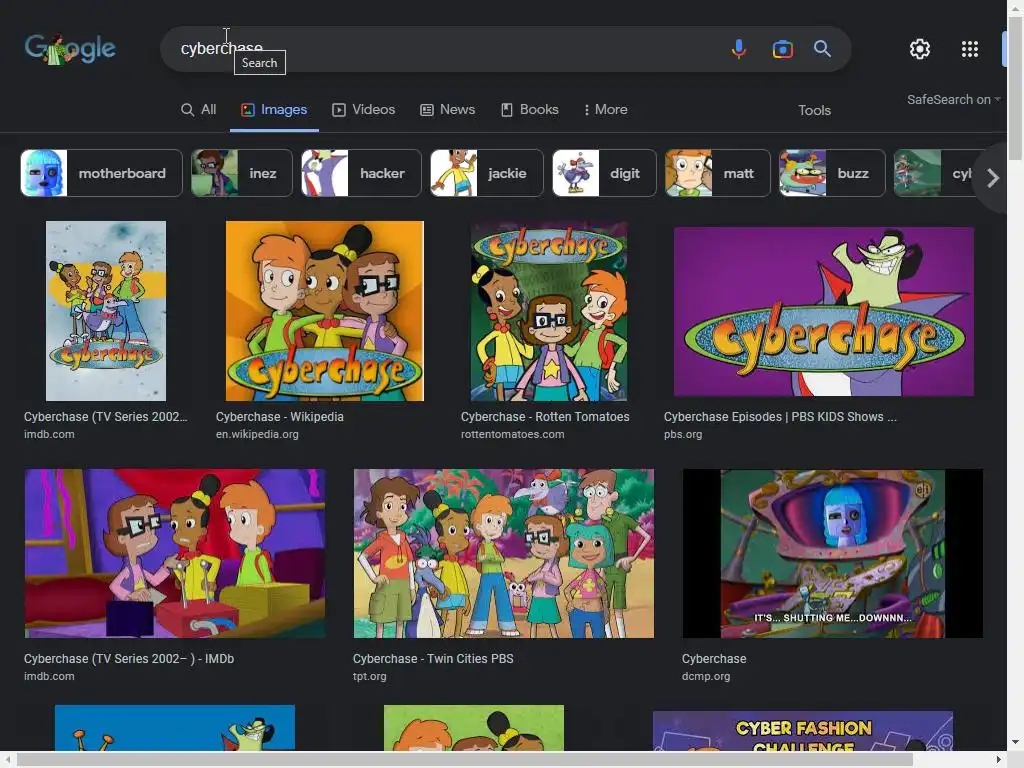This screenshot has width=1024, height=768.
Task: Open the imdb.com Cyberchase poster thumbnail
Action: tap(106, 311)
